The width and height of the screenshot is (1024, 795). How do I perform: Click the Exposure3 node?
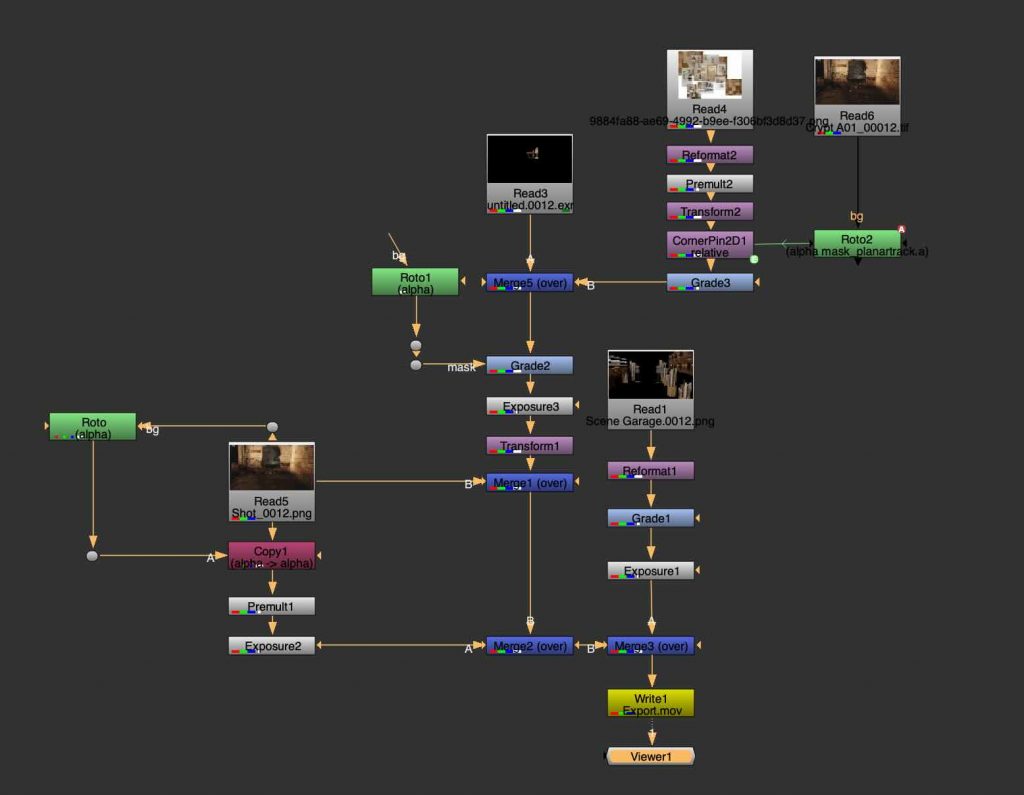(x=530, y=406)
